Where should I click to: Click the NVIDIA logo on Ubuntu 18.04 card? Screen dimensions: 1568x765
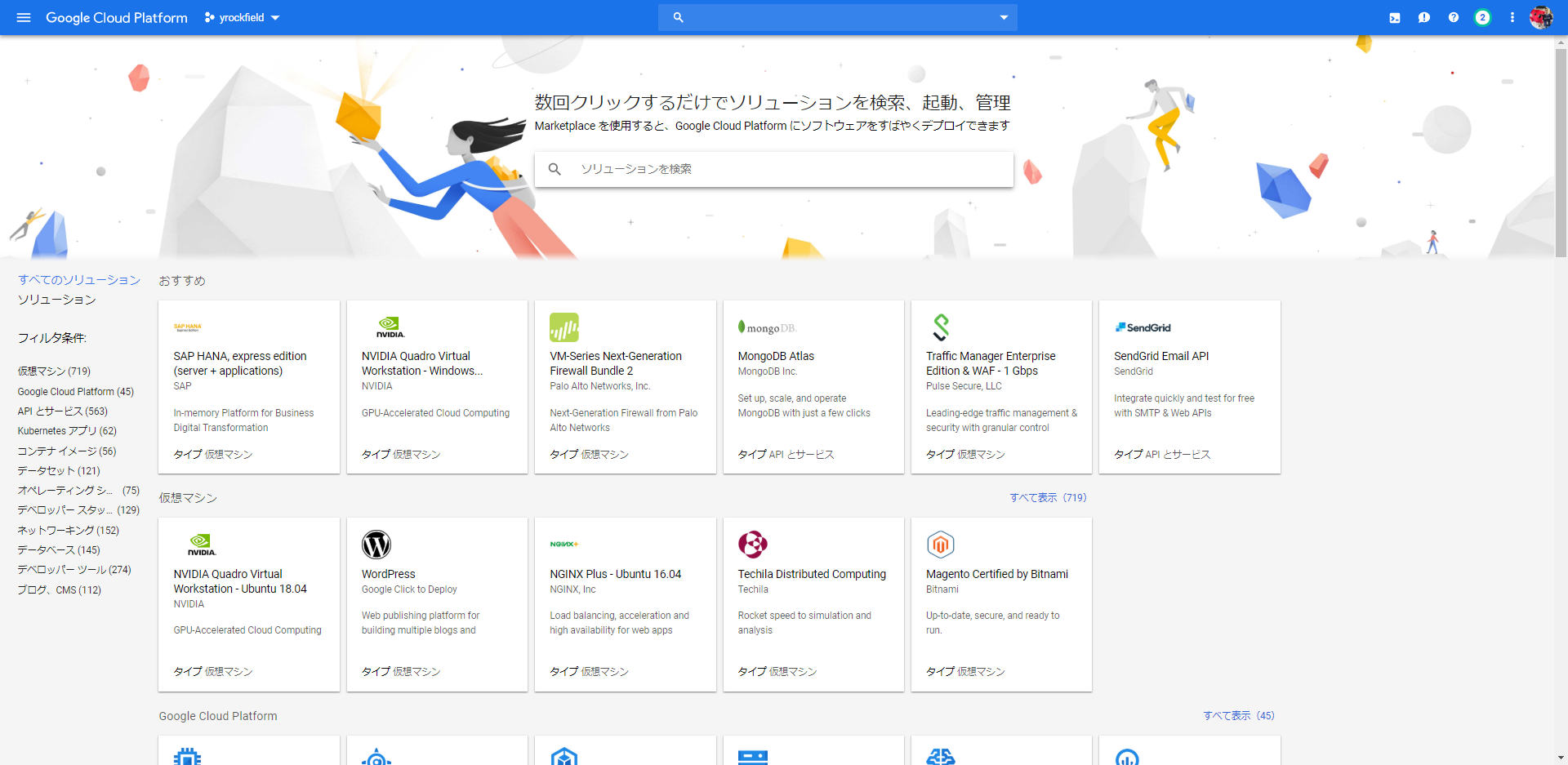[x=202, y=545]
